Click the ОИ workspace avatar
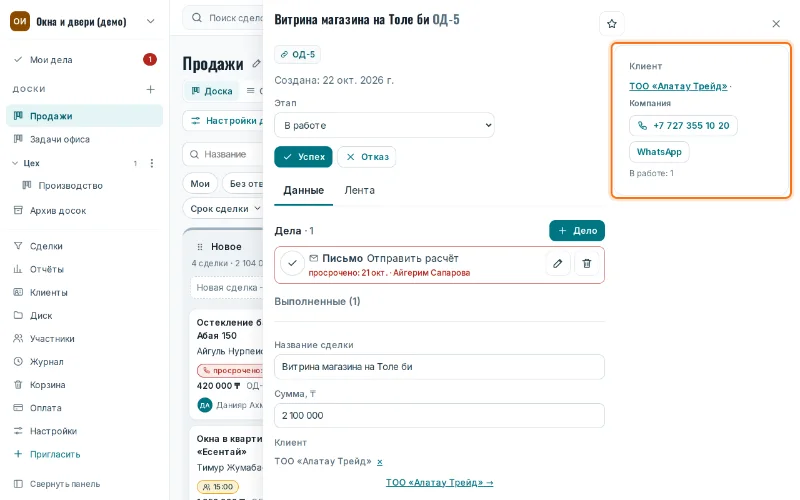Viewport: 800px width, 500px height. point(20,21)
